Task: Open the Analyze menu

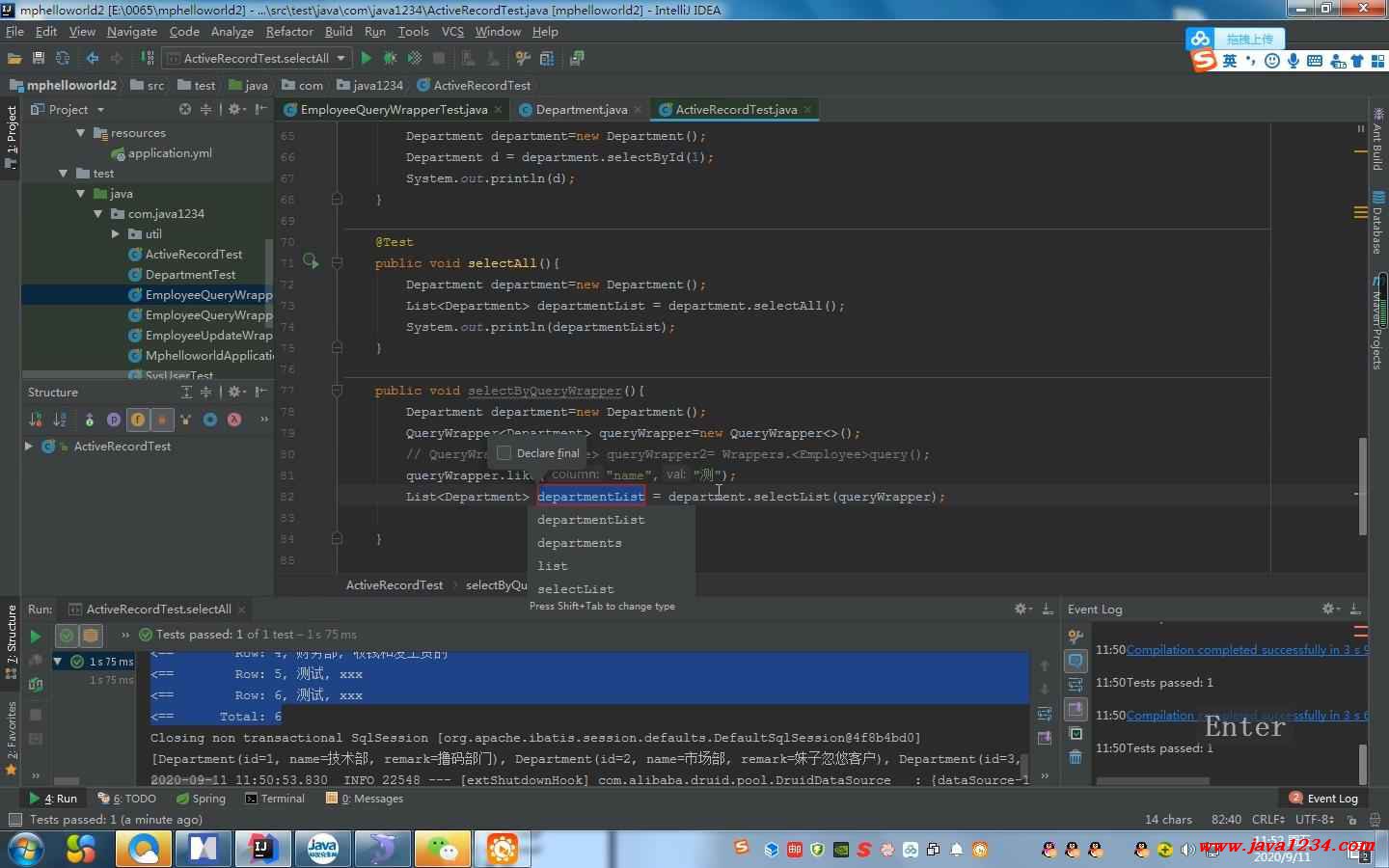Action: point(232,32)
